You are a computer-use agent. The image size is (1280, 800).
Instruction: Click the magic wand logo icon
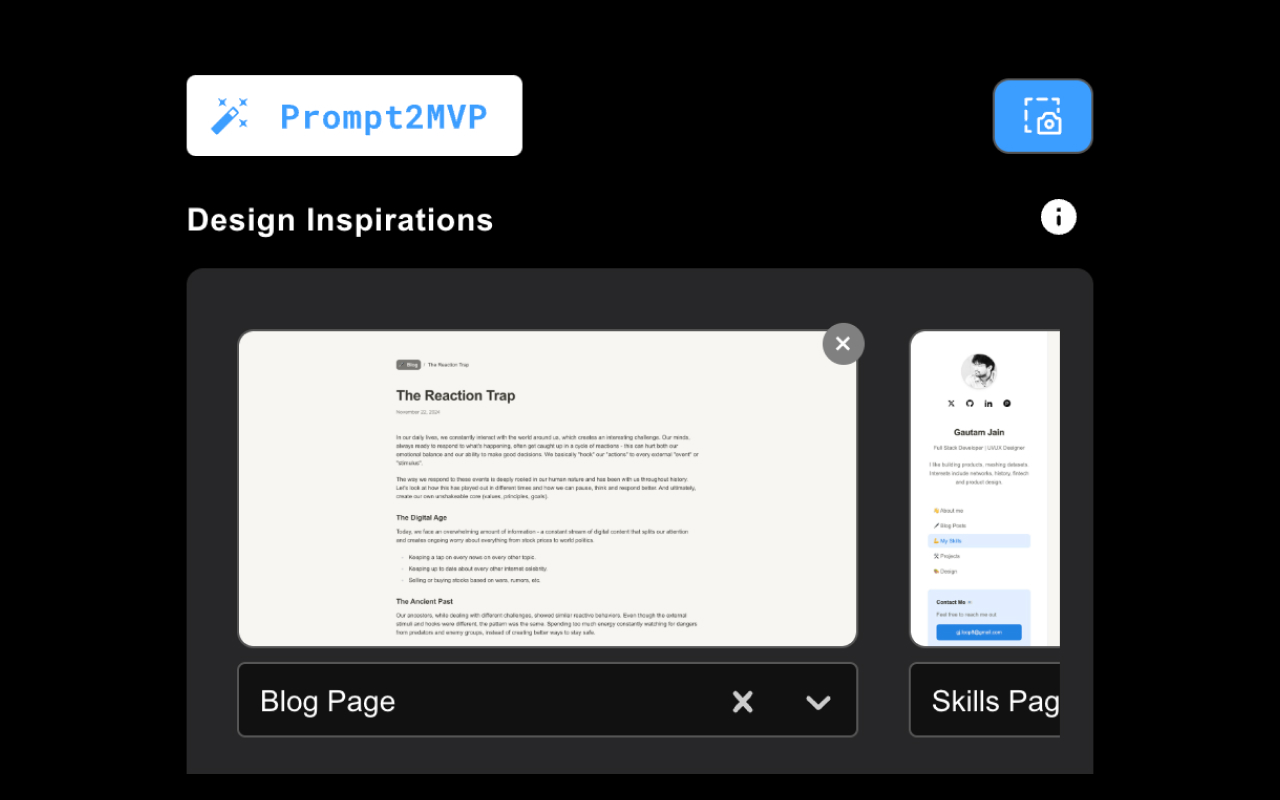click(x=229, y=116)
